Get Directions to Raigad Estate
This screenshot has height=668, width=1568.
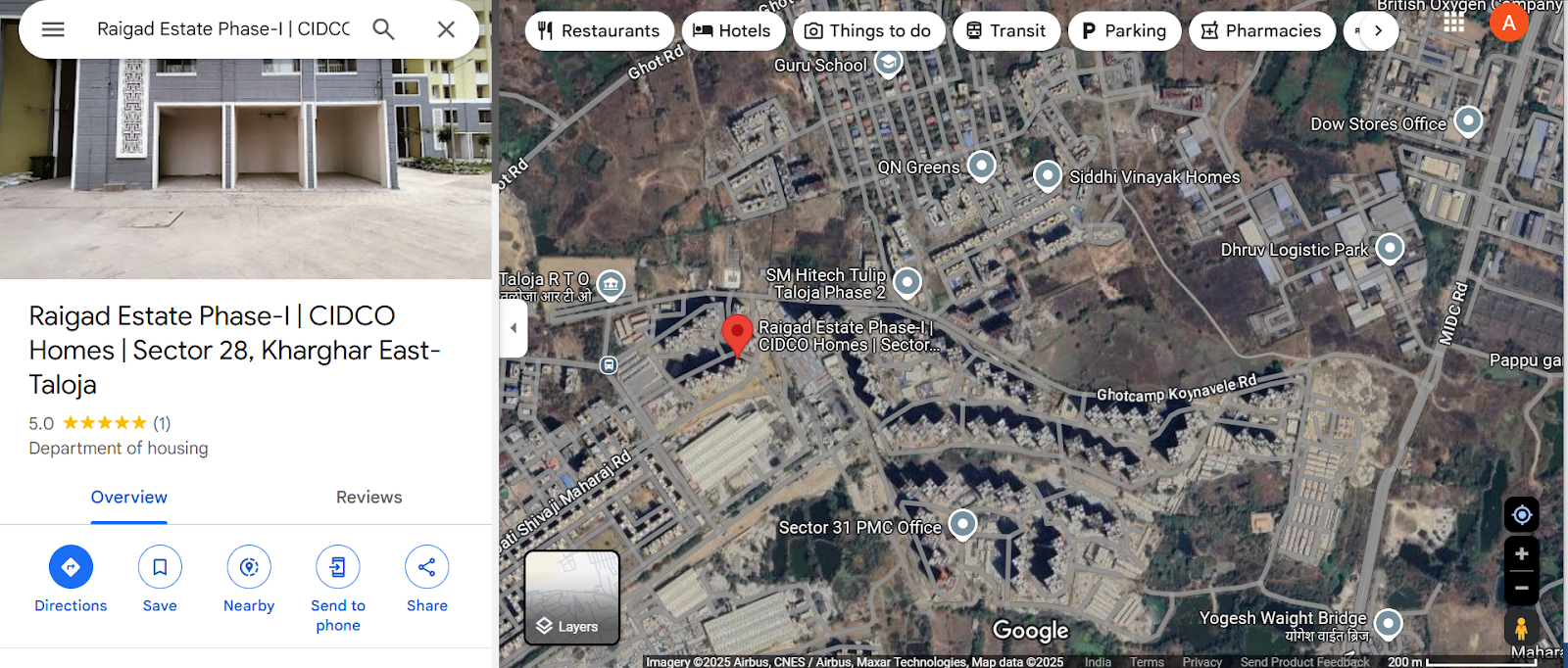click(71, 580)
